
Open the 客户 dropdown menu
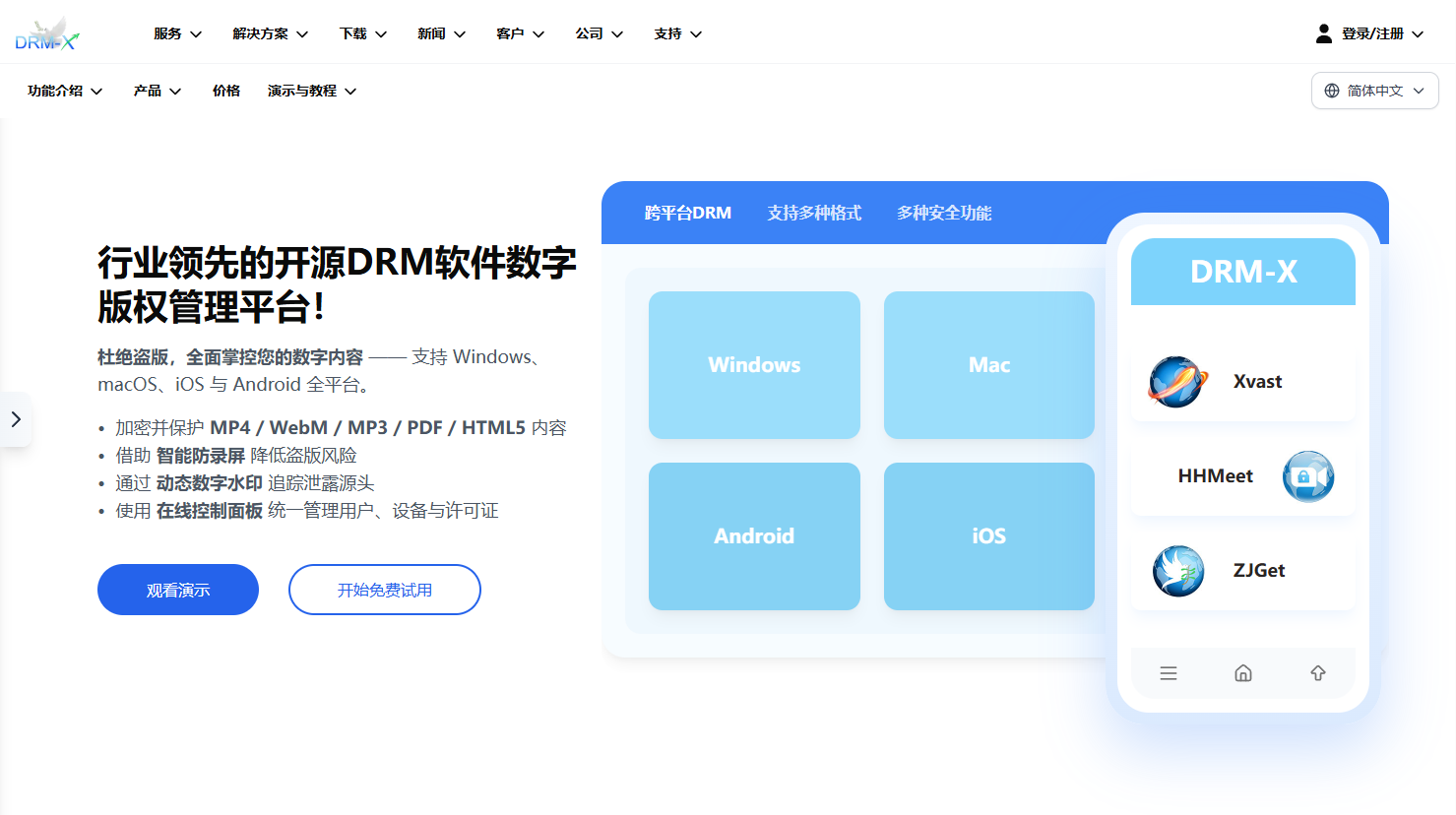click(x=521, y=33)
